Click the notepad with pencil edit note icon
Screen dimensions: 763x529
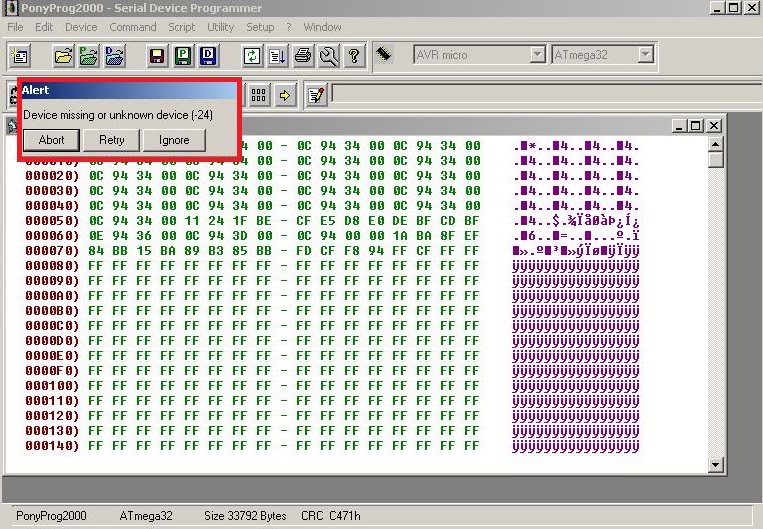316,95
